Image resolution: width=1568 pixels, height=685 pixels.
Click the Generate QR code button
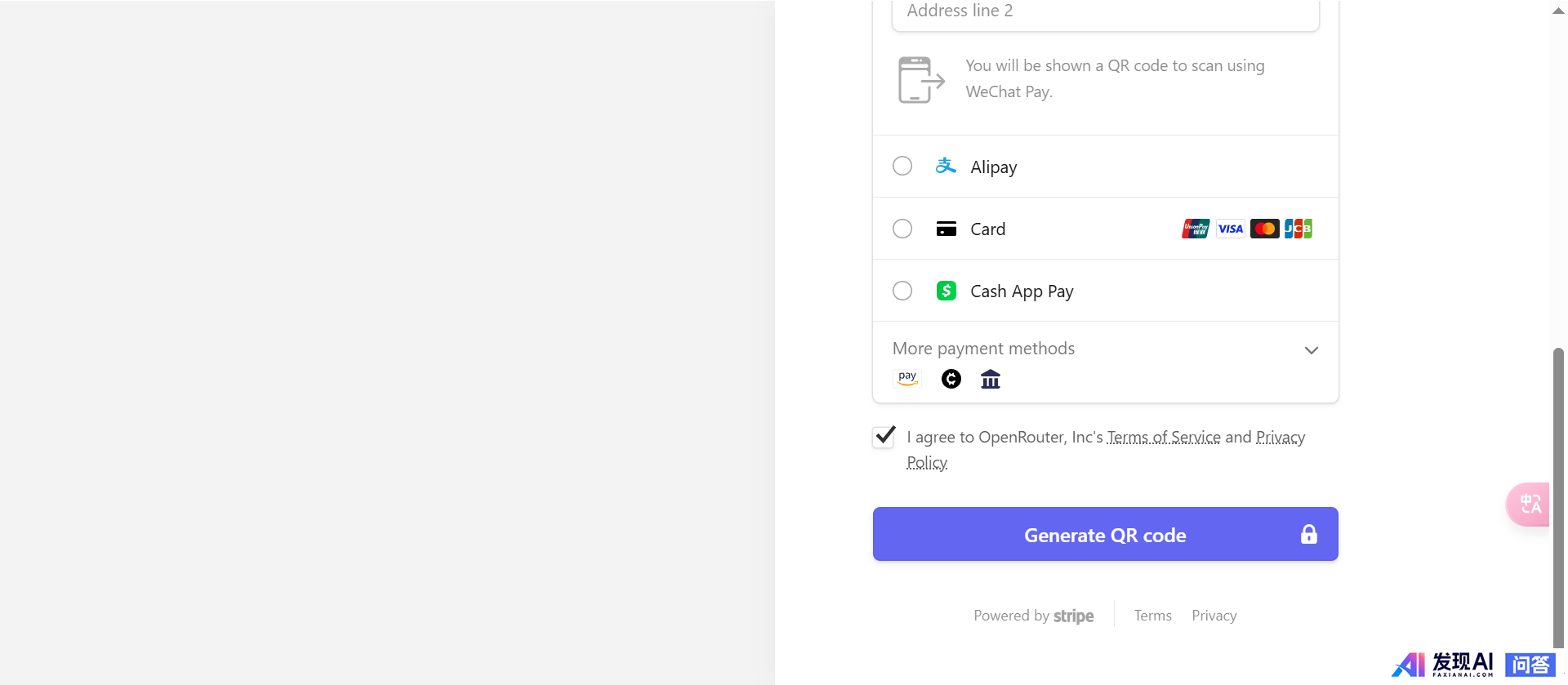(x=1105, y=534)
